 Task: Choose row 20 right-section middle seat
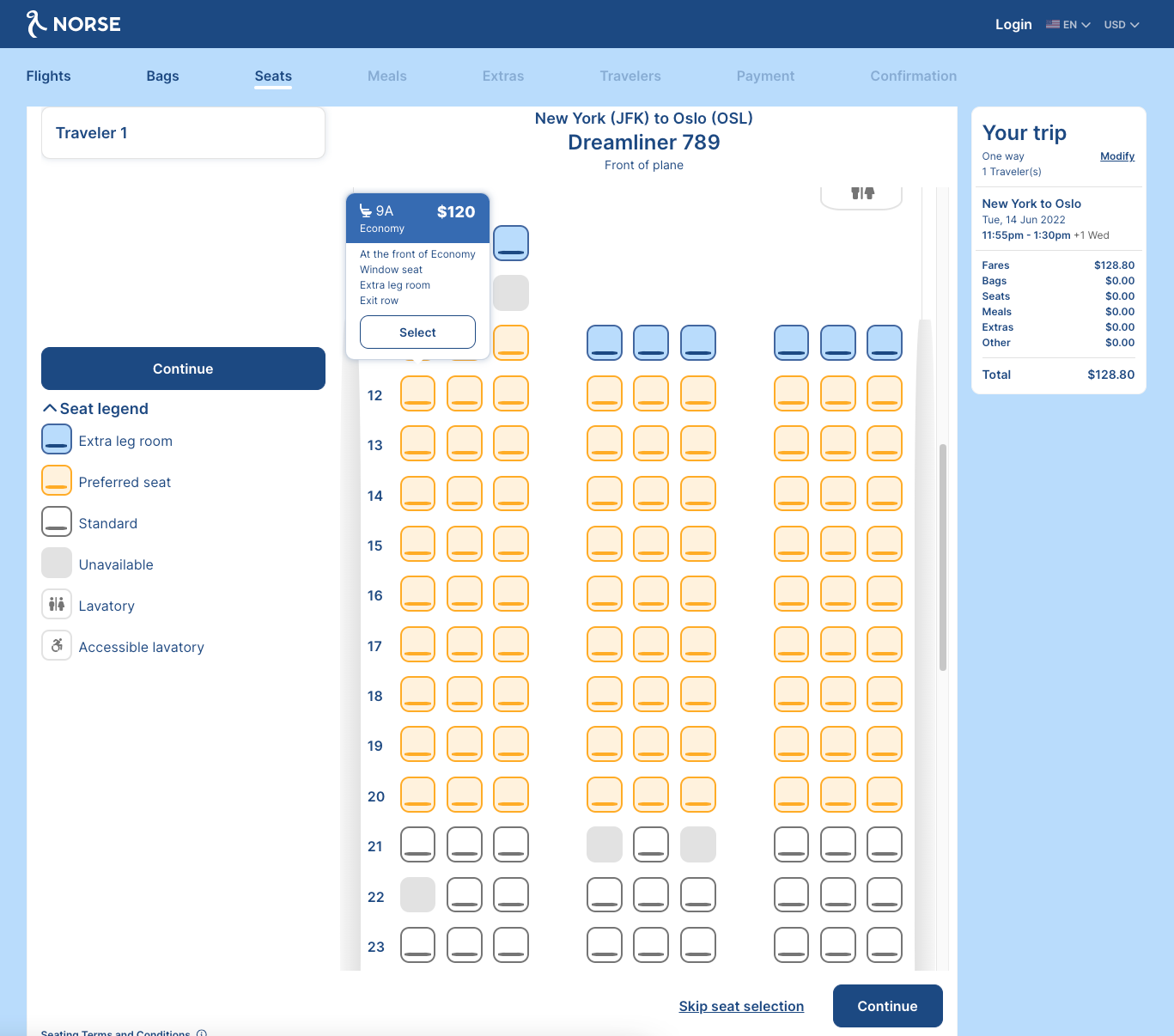(838, 795)
